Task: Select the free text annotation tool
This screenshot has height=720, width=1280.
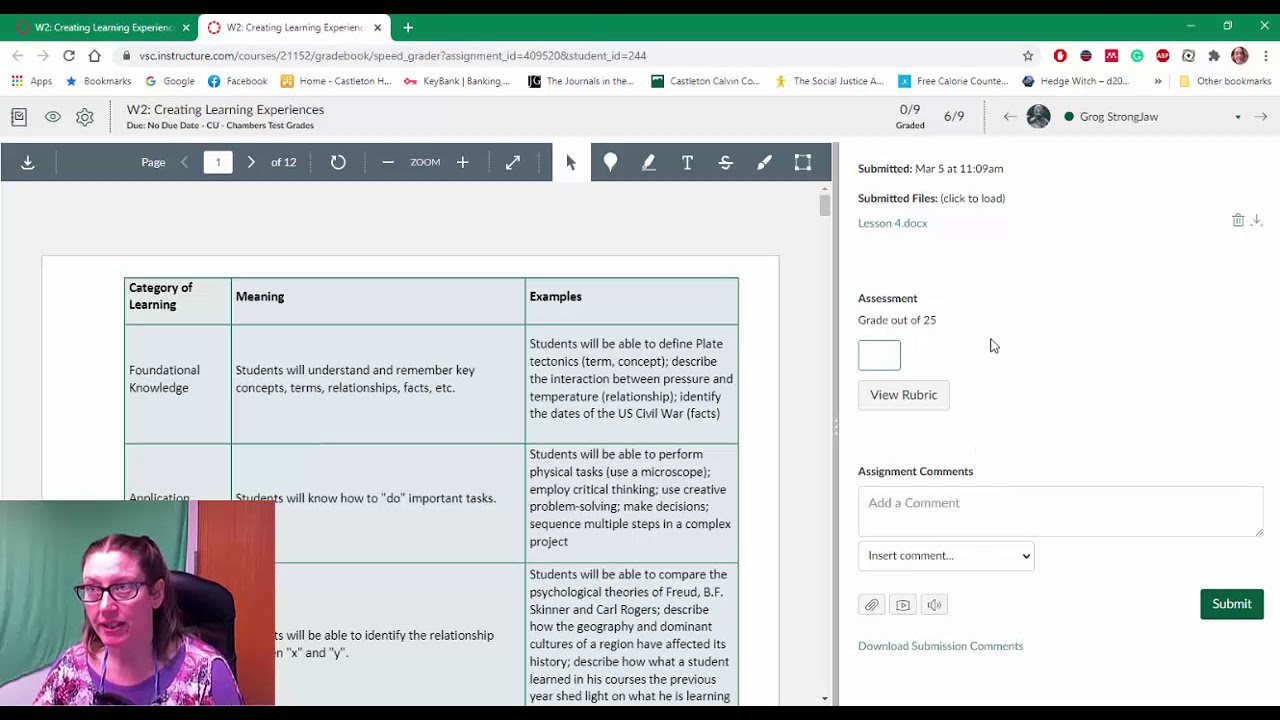Action: pos(687,162)
